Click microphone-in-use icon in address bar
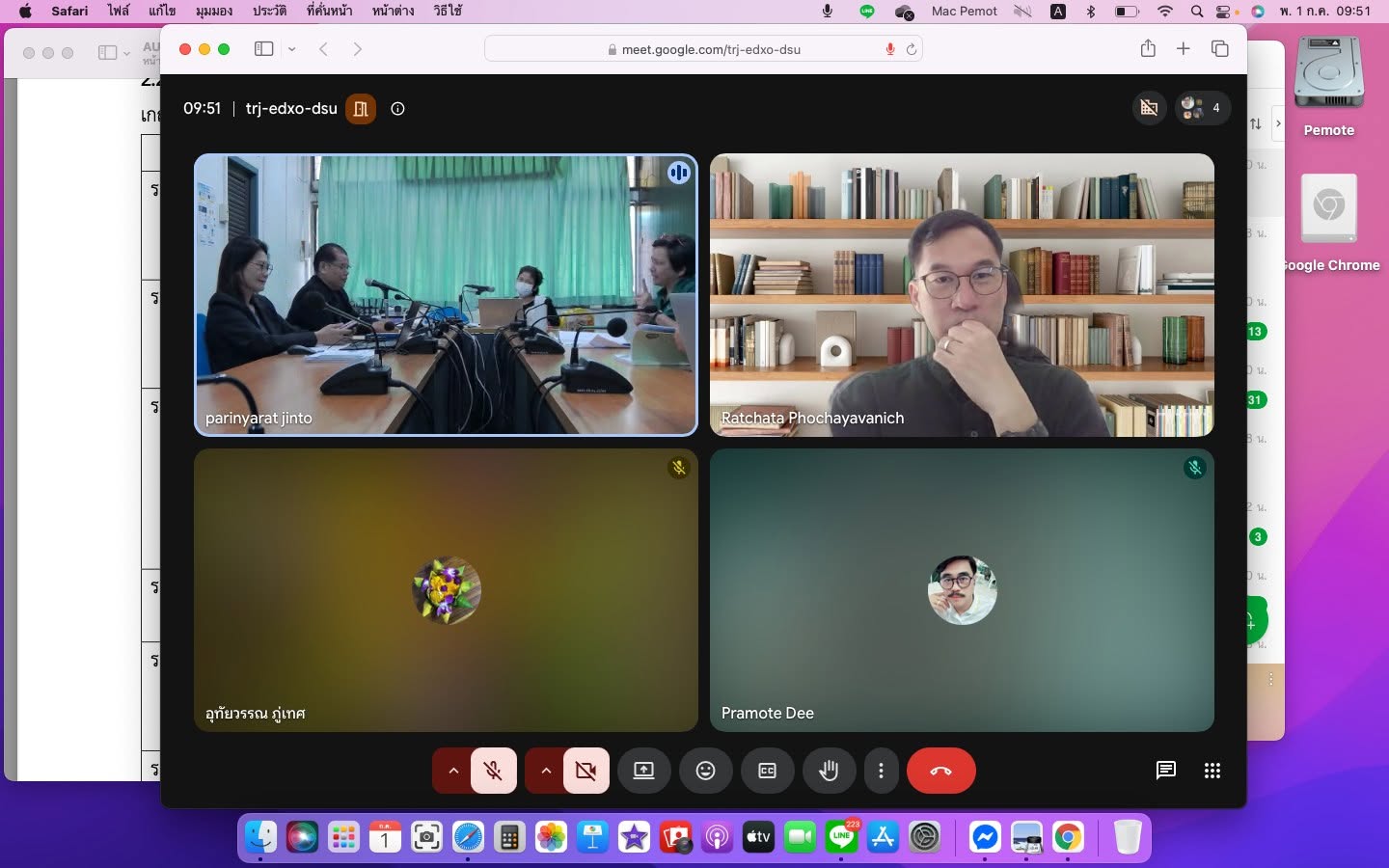The height and width of the screenshot is (868, 1389). (890, 49)
